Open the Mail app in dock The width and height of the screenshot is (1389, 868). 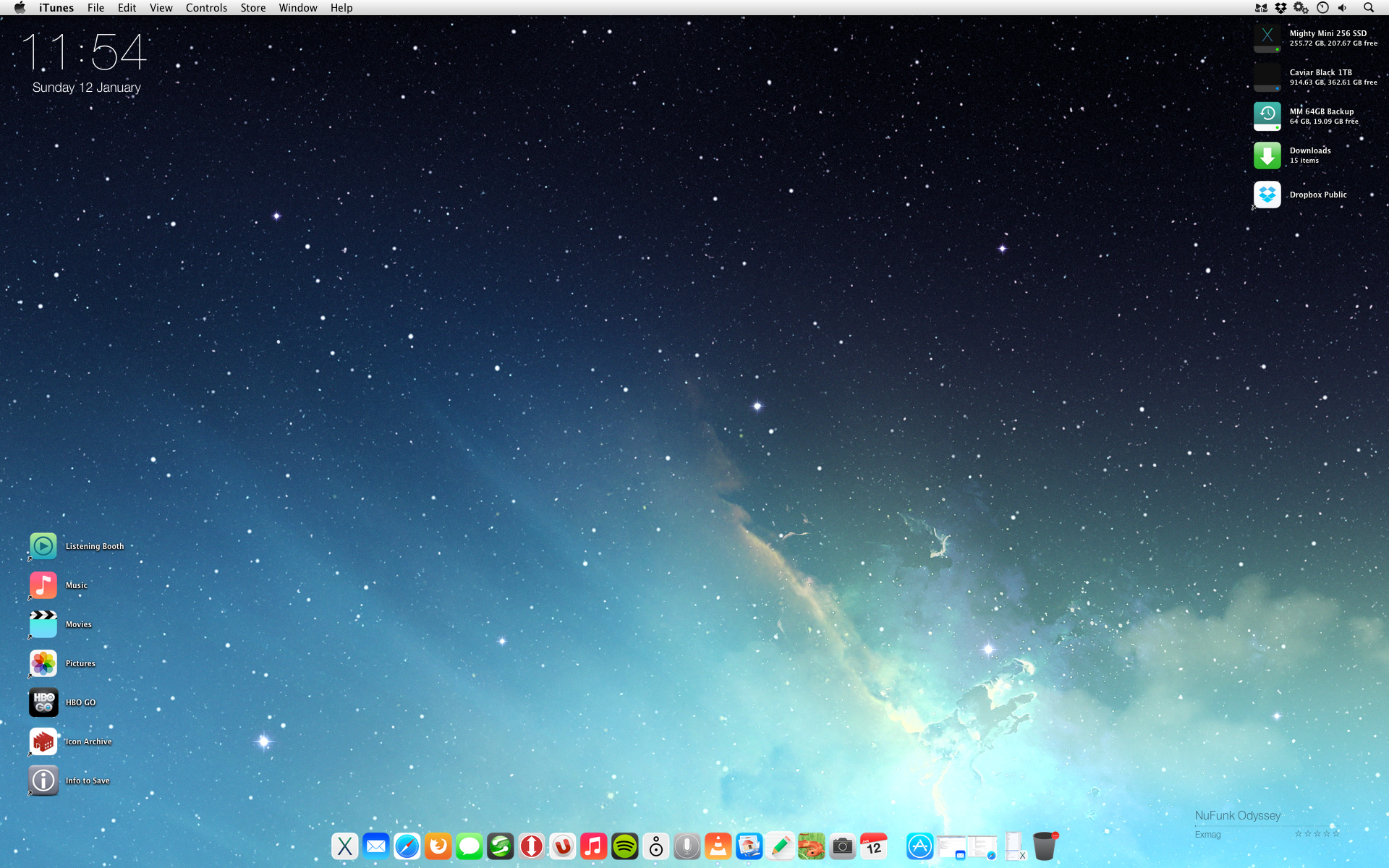375,846
